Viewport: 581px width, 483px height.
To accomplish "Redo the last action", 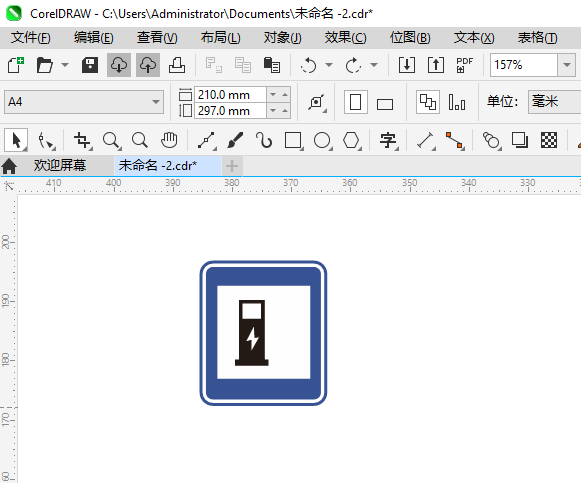I will [353, 65].
